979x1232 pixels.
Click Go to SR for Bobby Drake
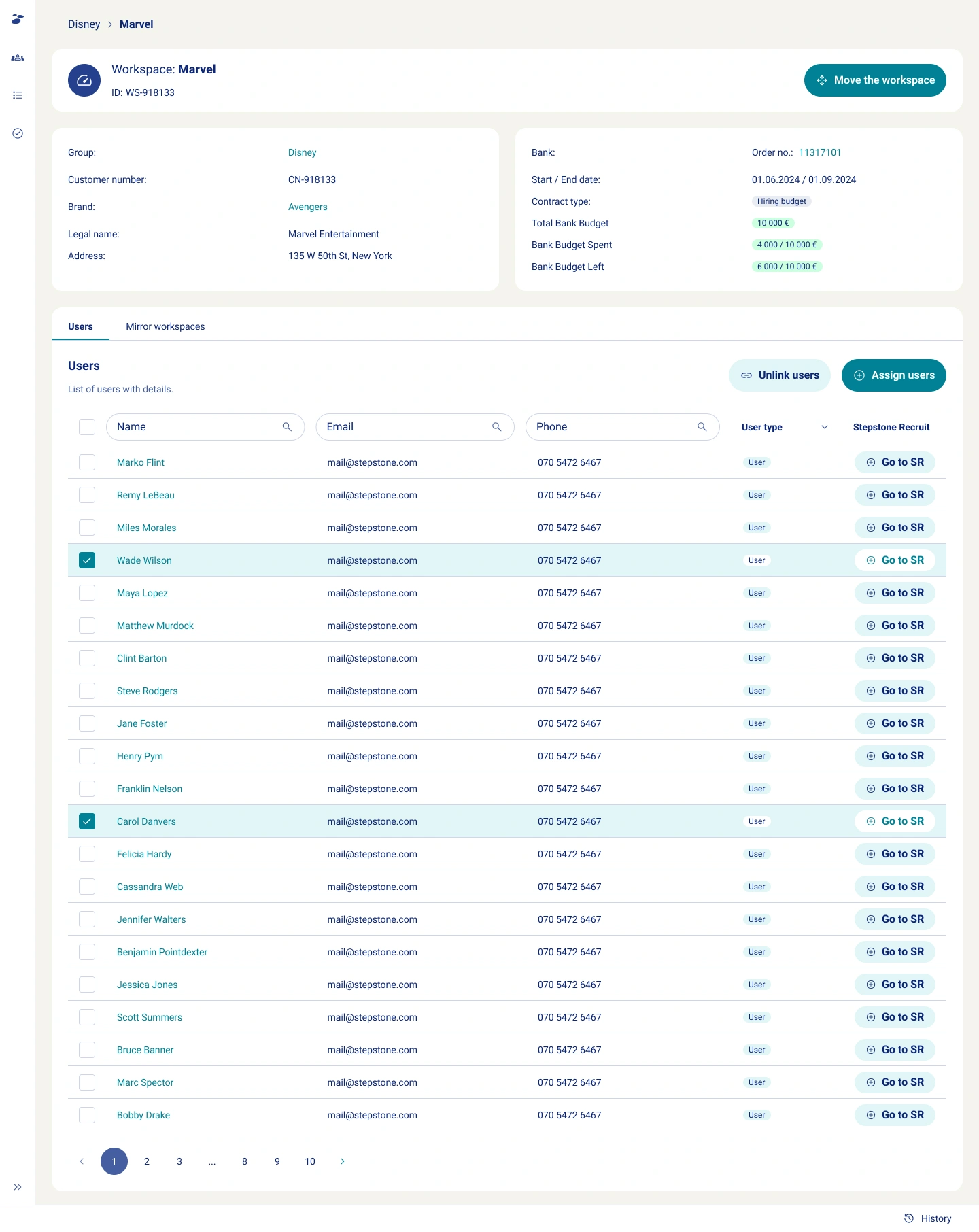pyautogui.click(x=895, y=1115)
